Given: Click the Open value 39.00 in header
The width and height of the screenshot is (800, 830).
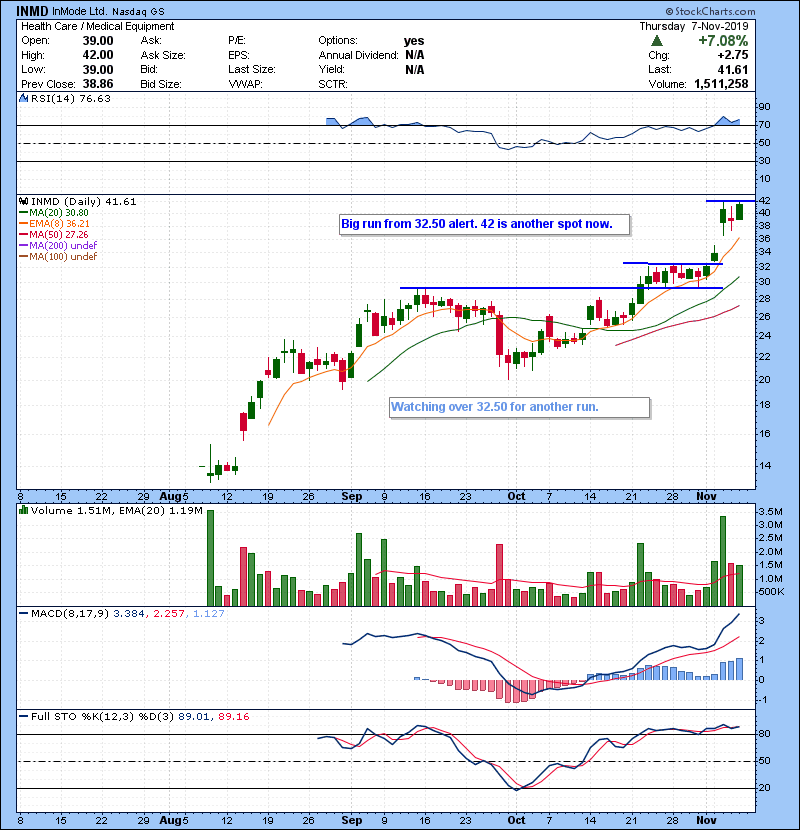Looking at the screenshot, I should click(x=98, y=41).
